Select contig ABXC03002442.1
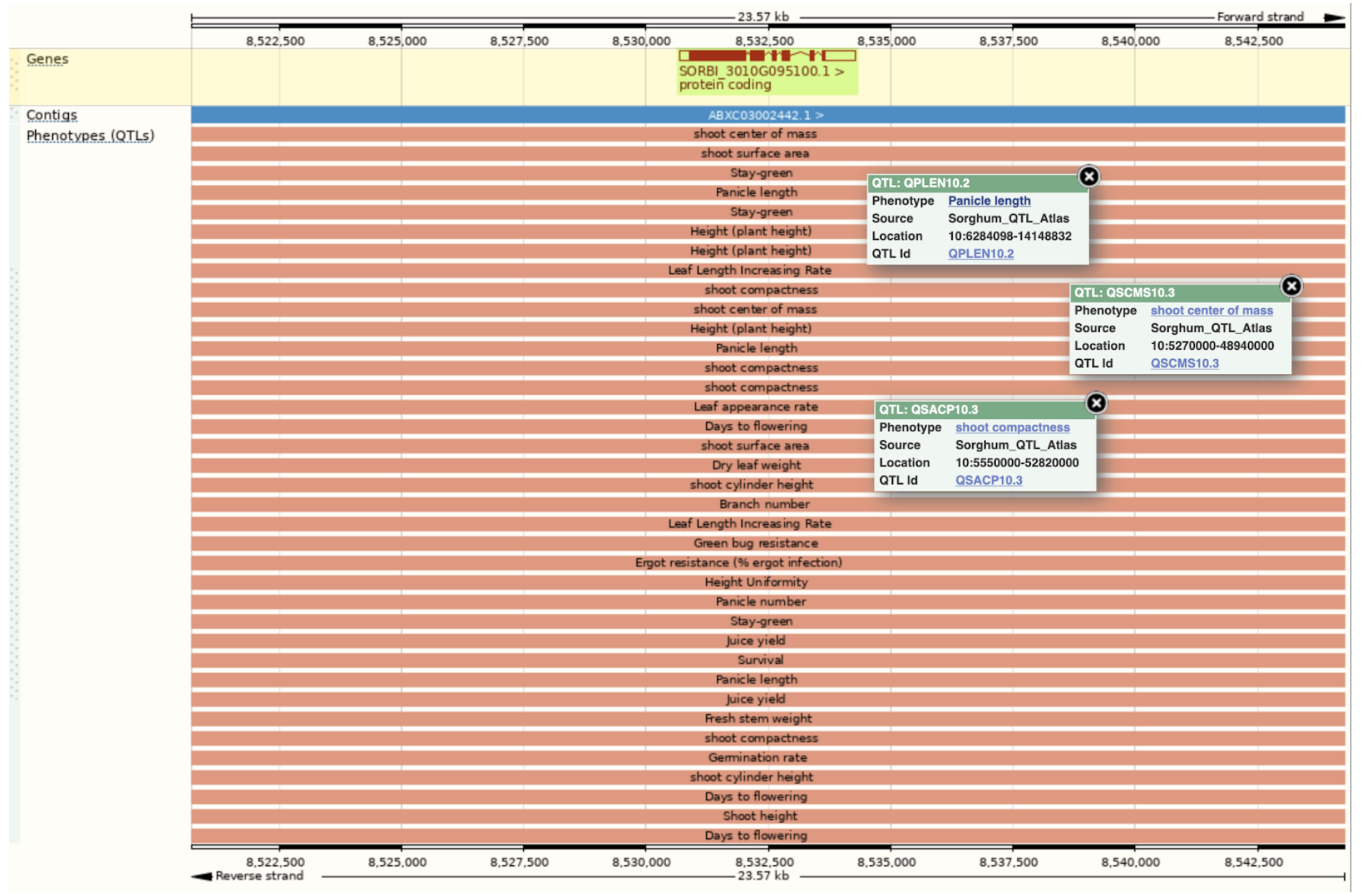 [x=768, y=115]
